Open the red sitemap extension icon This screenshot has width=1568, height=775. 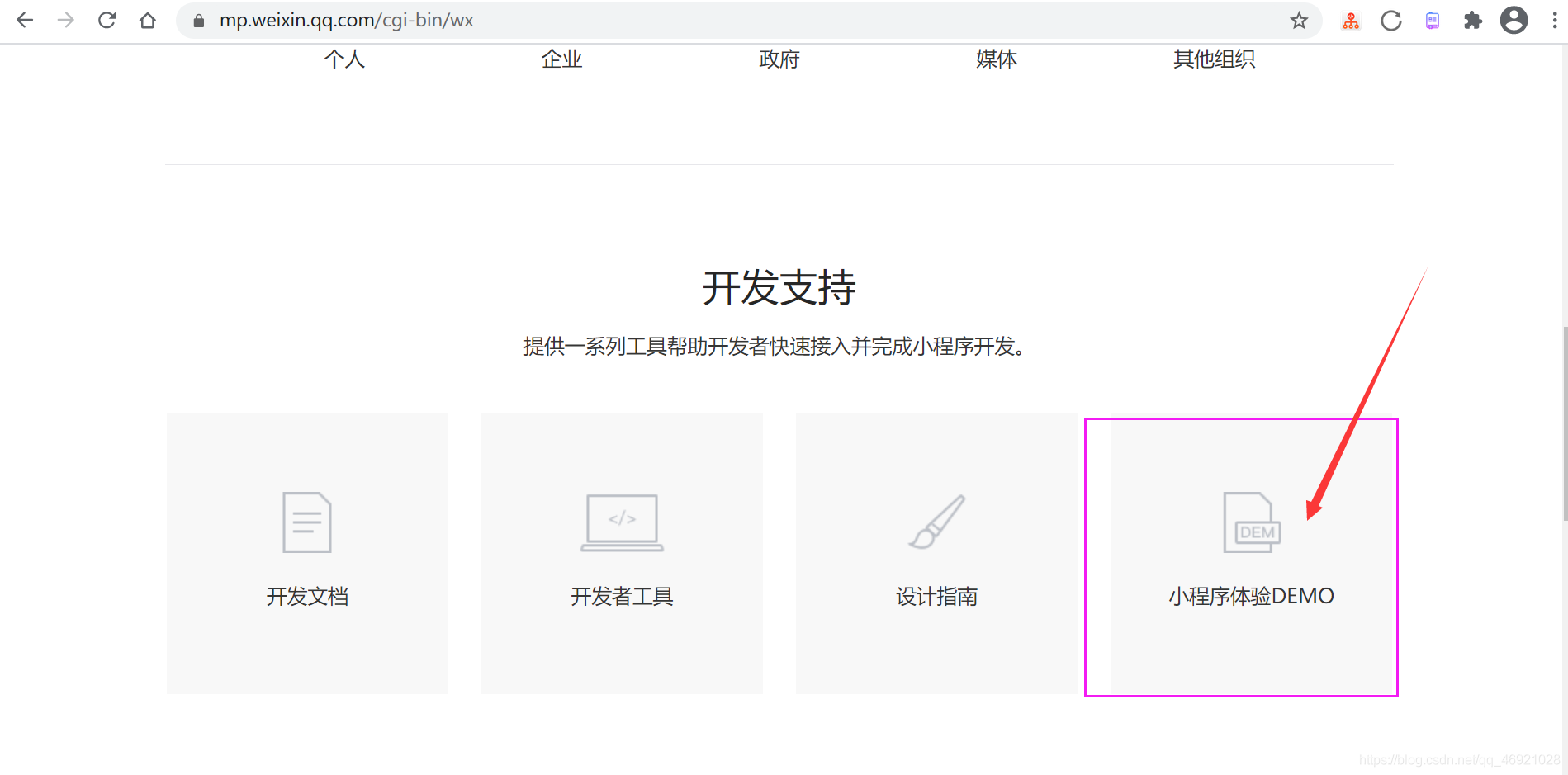pyautogui.click(x=1351, y=21)
